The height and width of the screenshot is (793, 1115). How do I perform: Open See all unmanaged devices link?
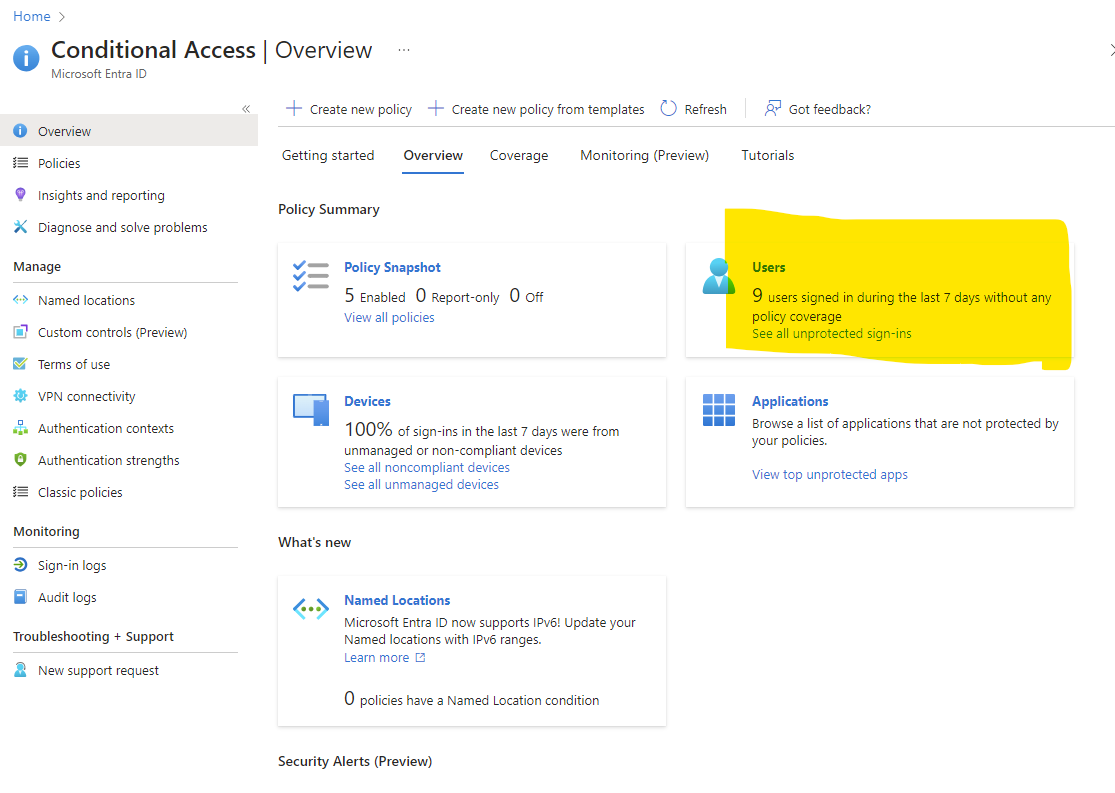click(421, 484)
